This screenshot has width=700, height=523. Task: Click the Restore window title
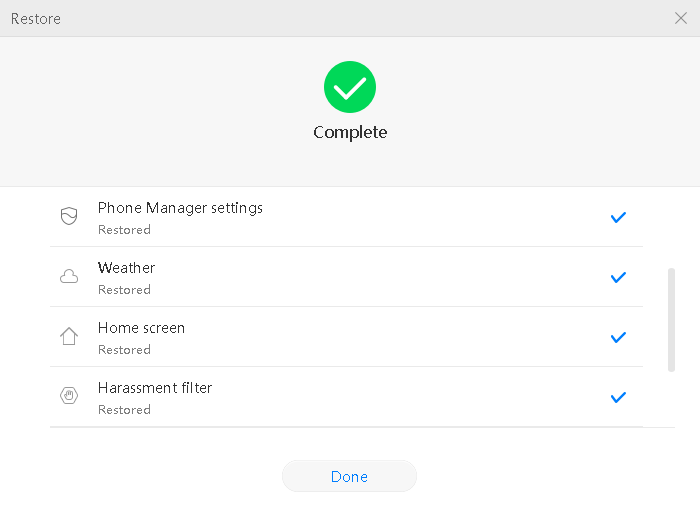tap(36, 19)
